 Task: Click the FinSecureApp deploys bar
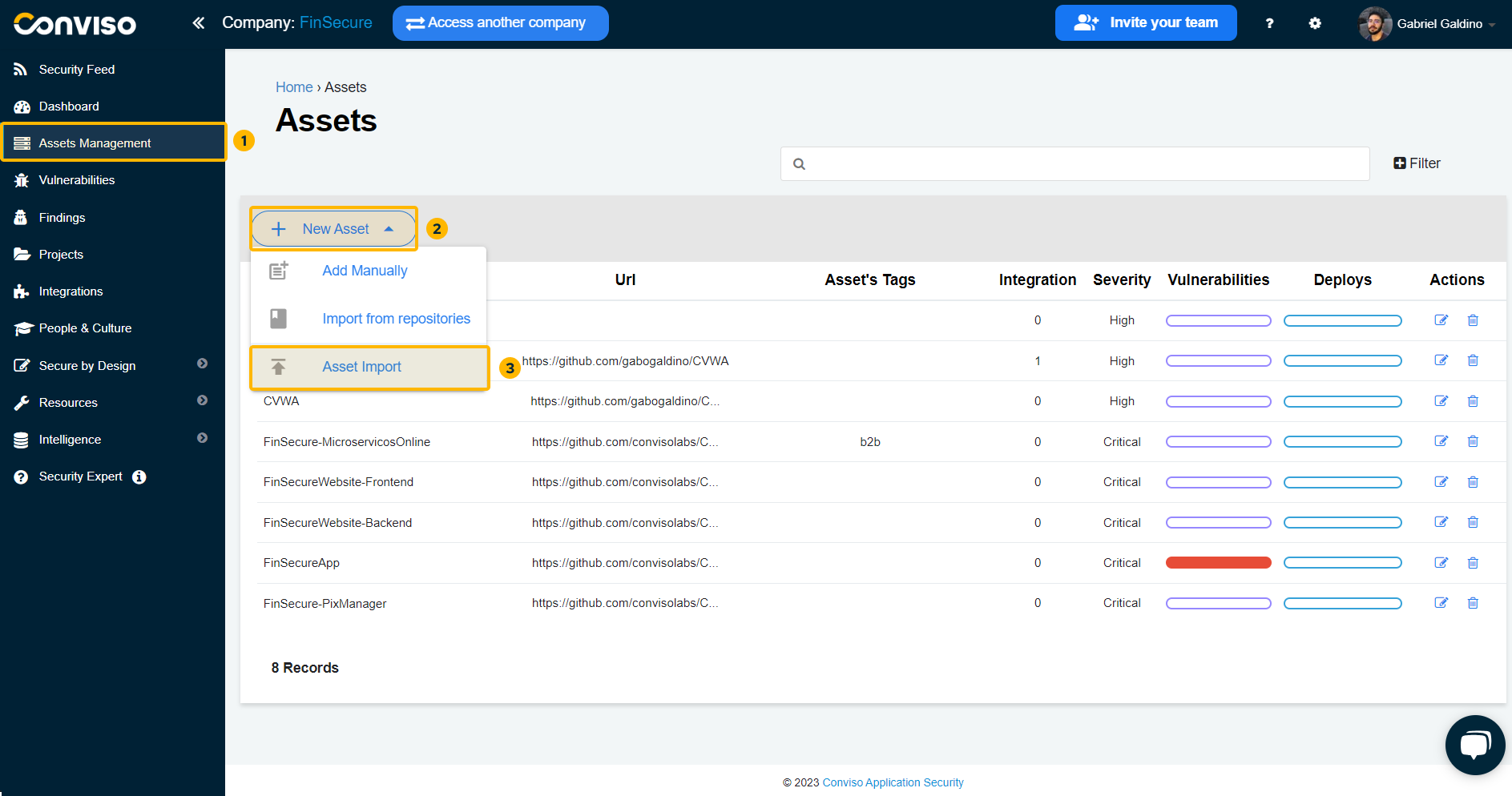[1342, 563]
